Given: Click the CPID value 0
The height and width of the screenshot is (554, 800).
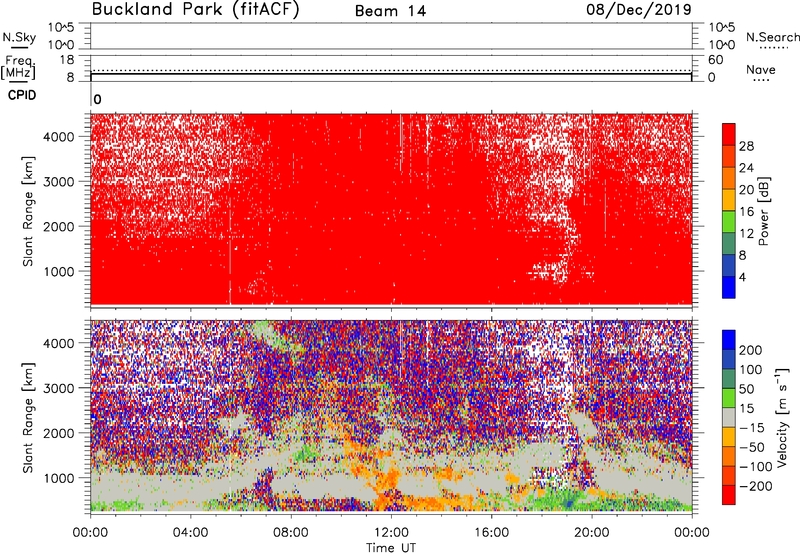Looking at the screenshot, I should click(x=97, y=99).
